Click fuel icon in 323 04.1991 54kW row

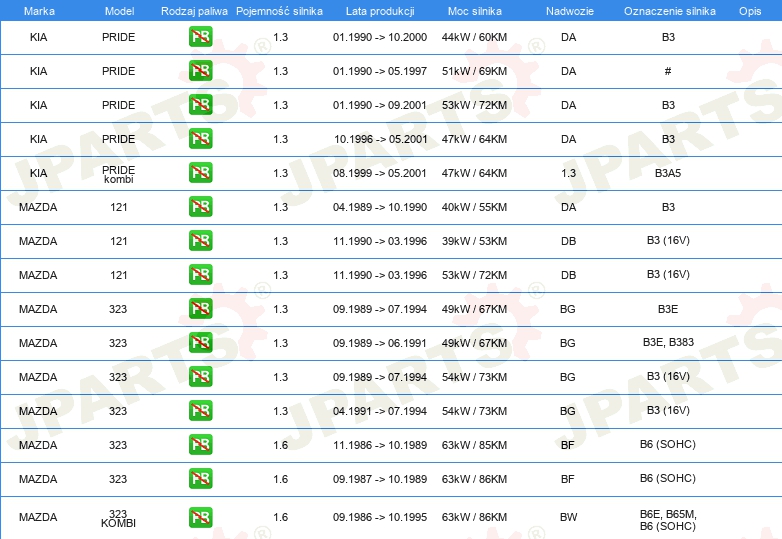(200, 410)
